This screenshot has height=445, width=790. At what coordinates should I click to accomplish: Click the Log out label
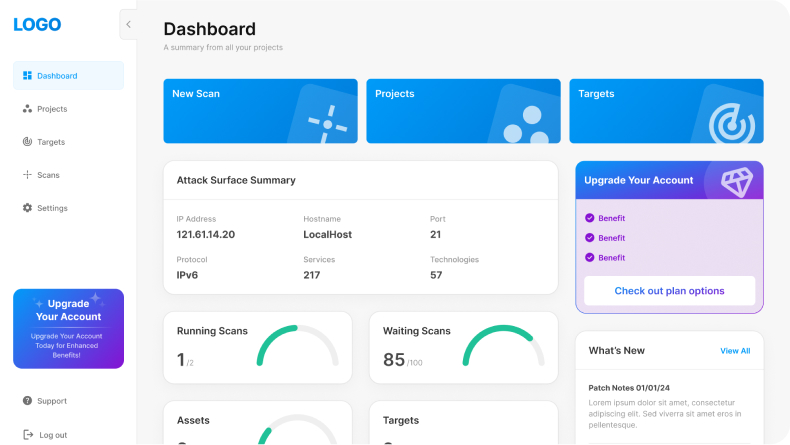pos(53,435)
